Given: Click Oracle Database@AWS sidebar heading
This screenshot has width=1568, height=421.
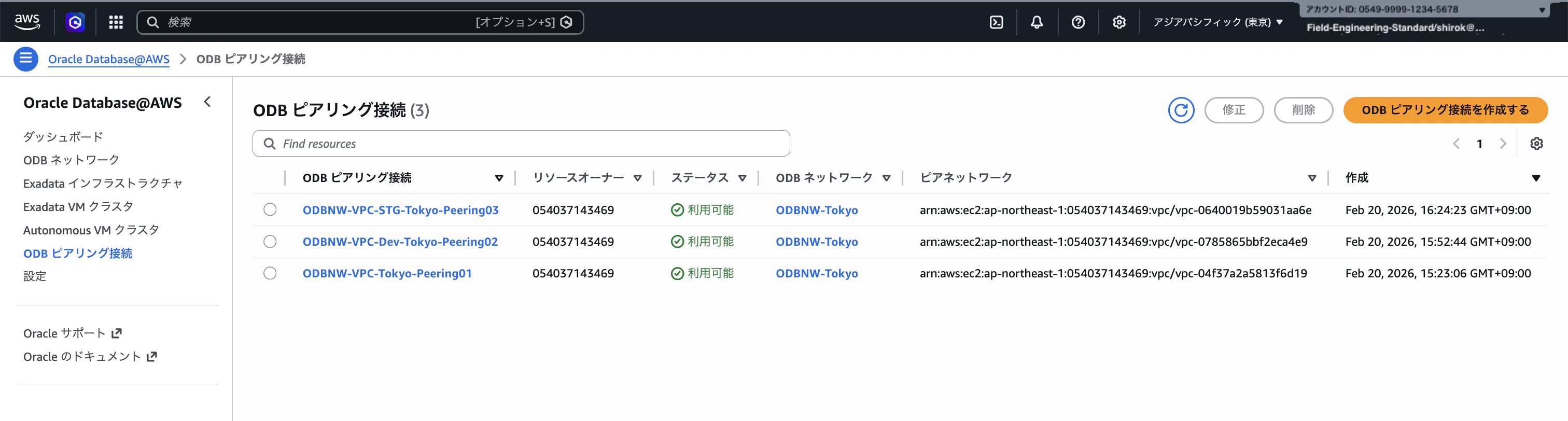Looking at the screenshot, I should (x=102, y=103).
